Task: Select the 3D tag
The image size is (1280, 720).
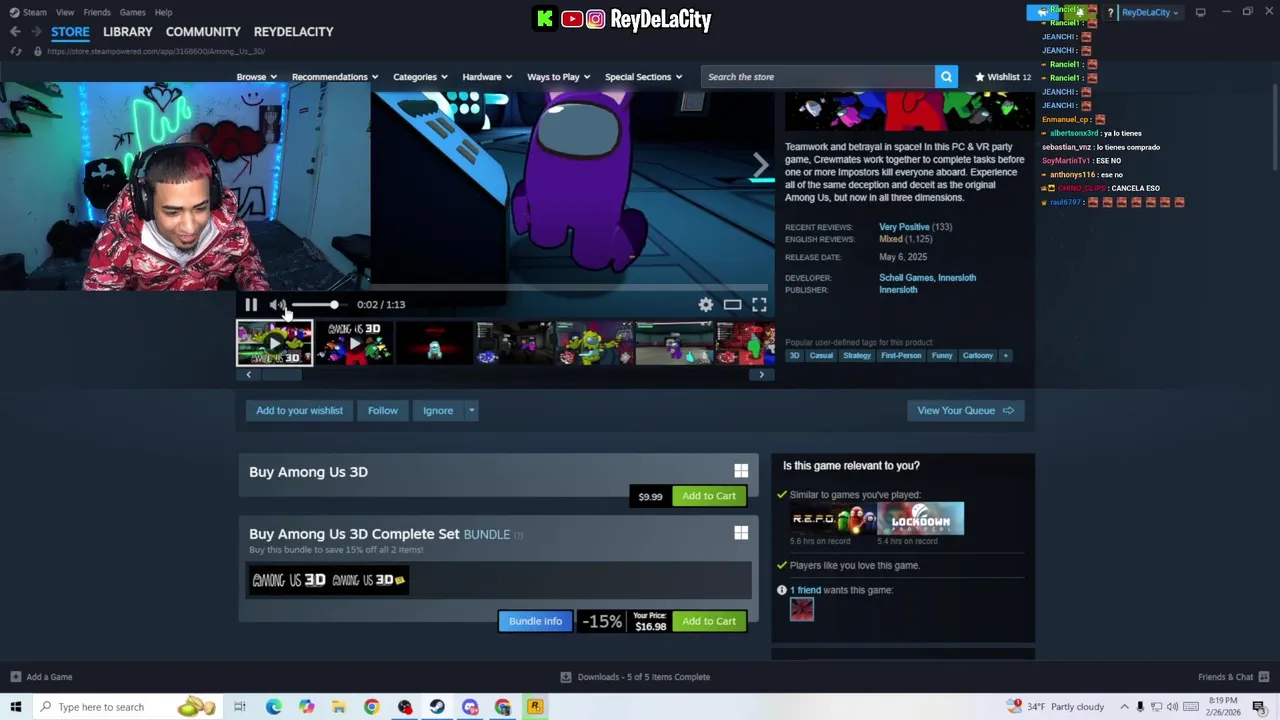Action: point(794,356)
